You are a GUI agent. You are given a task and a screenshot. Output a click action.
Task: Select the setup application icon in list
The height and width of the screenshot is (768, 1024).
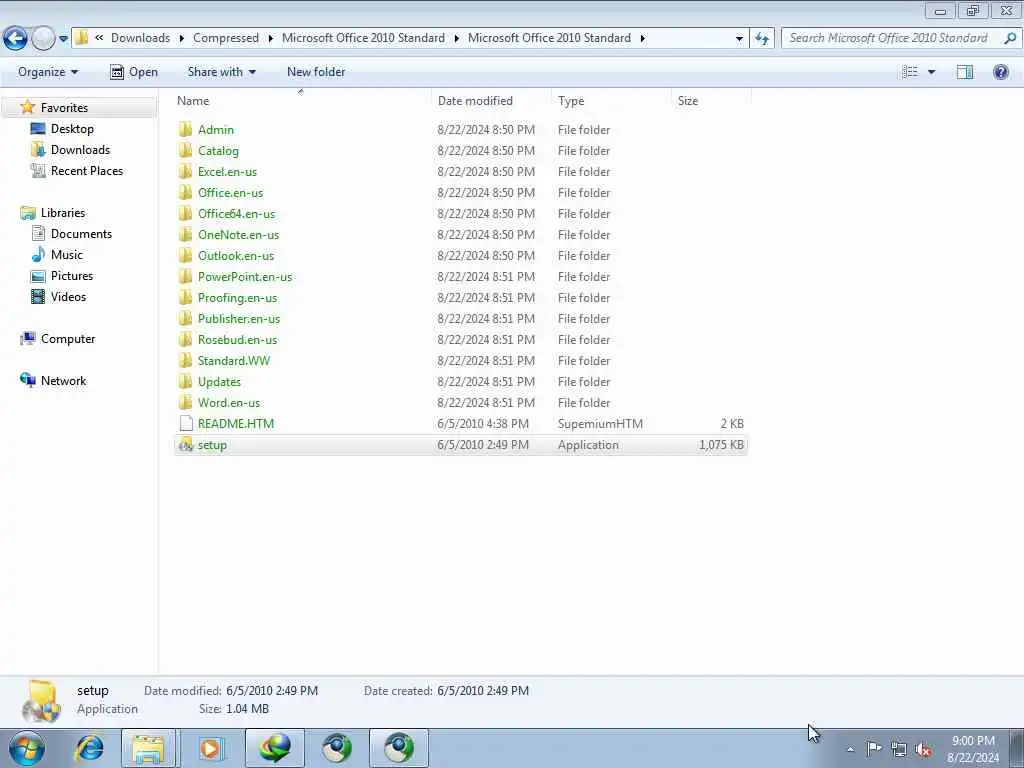pos(186,445)
